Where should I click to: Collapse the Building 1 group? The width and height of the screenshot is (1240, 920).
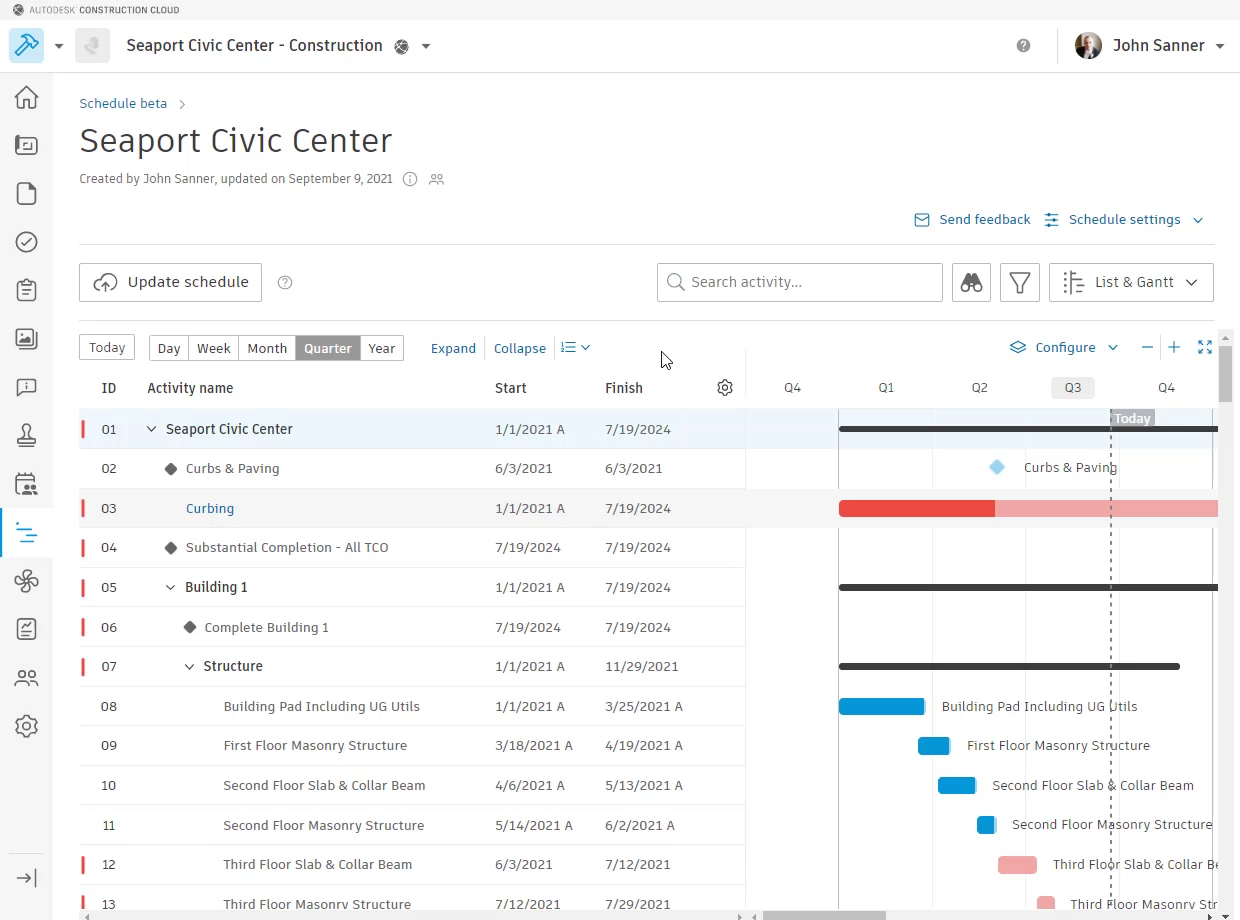[171, 587]
